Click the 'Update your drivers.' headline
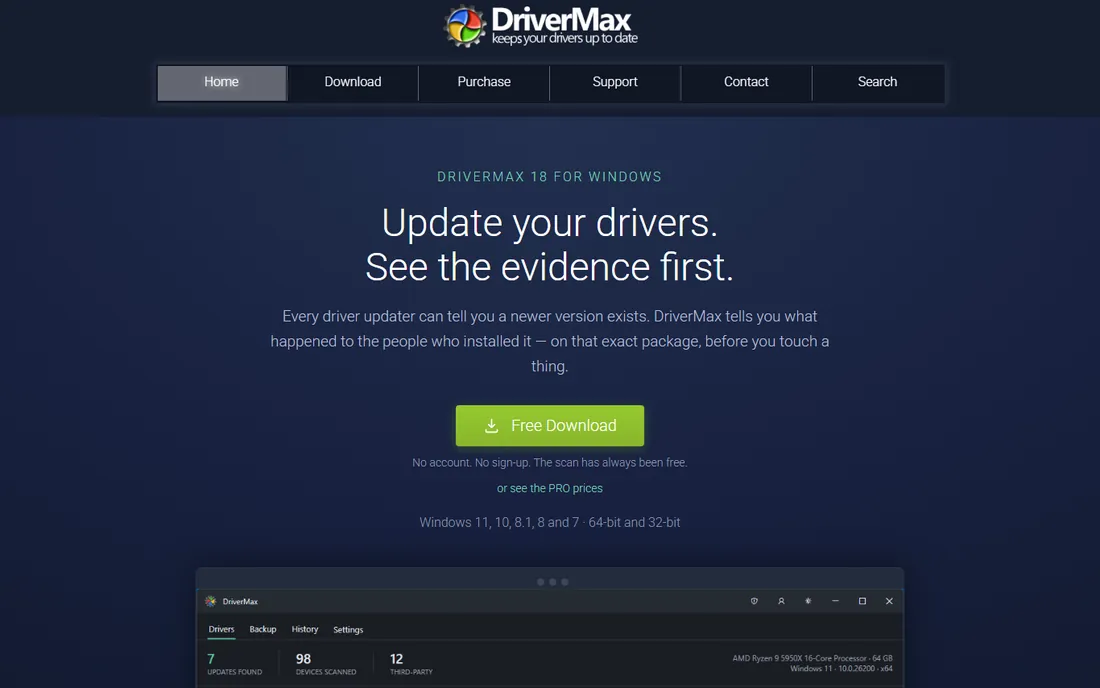 (549, 223)
